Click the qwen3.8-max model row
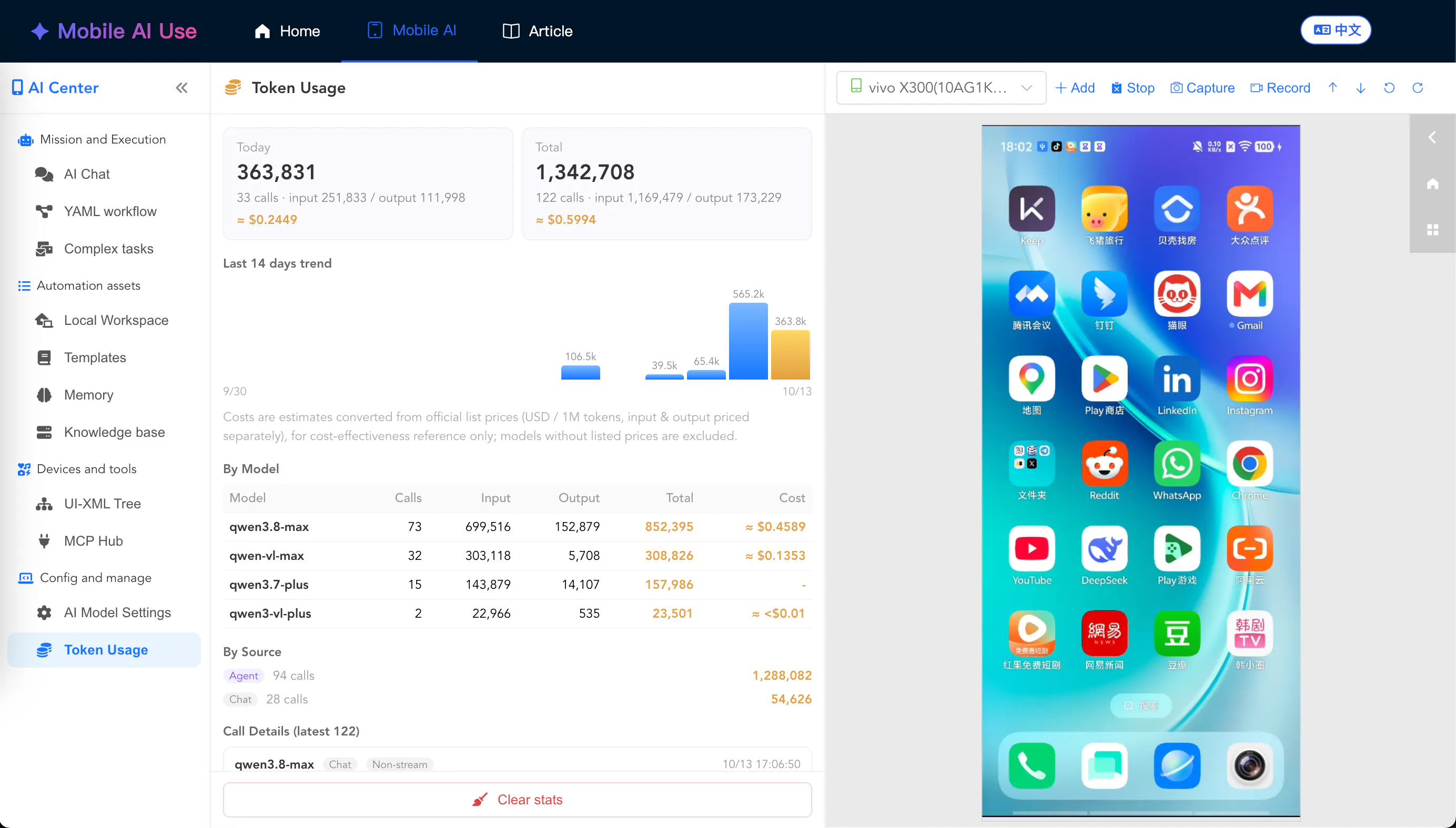1456x828 pixels. pyautogui.click(x=517, y=527)
